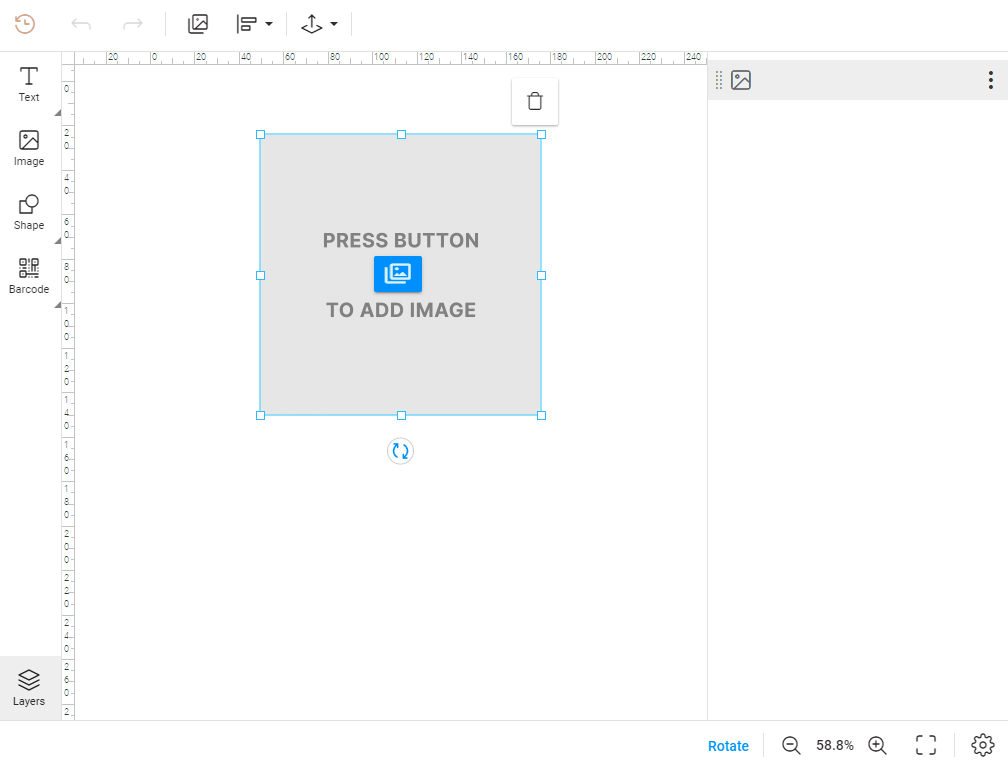The width and height of the screenshot is (1008, 767).
Task: Click the blue add image button
Action: pyautogui.click(x=398, y=274)
